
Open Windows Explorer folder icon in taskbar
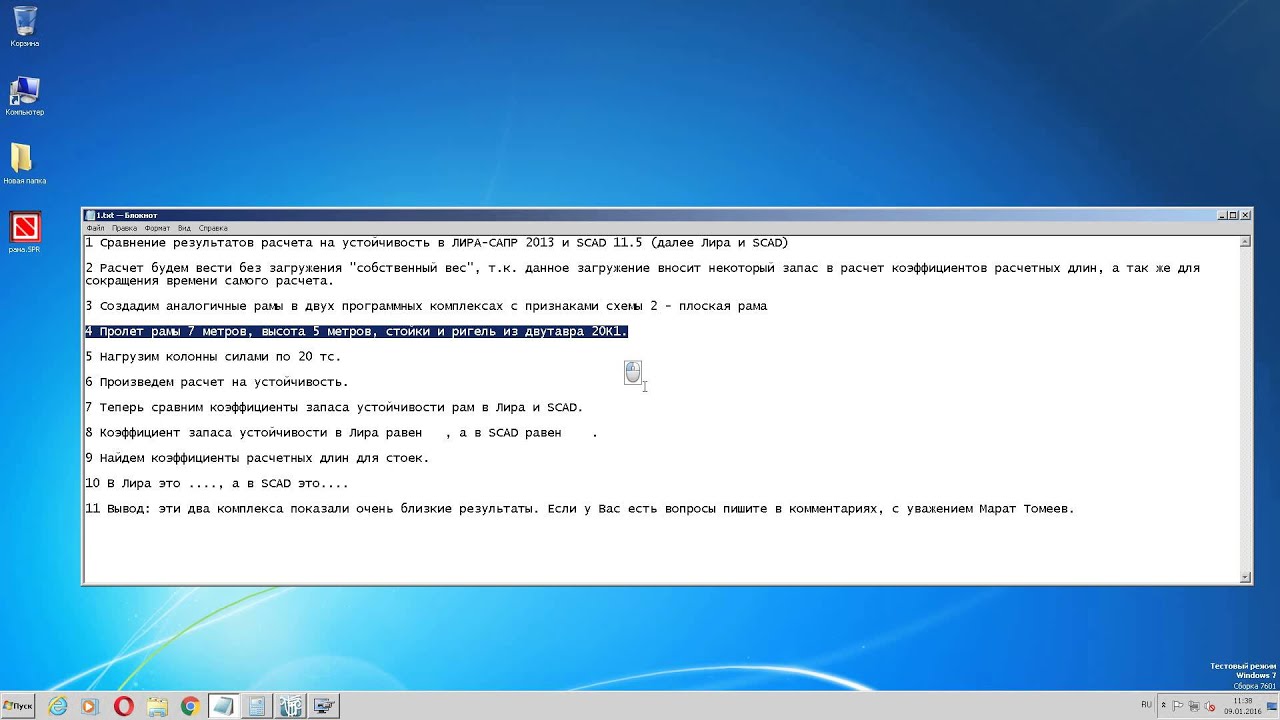point(156,706)
